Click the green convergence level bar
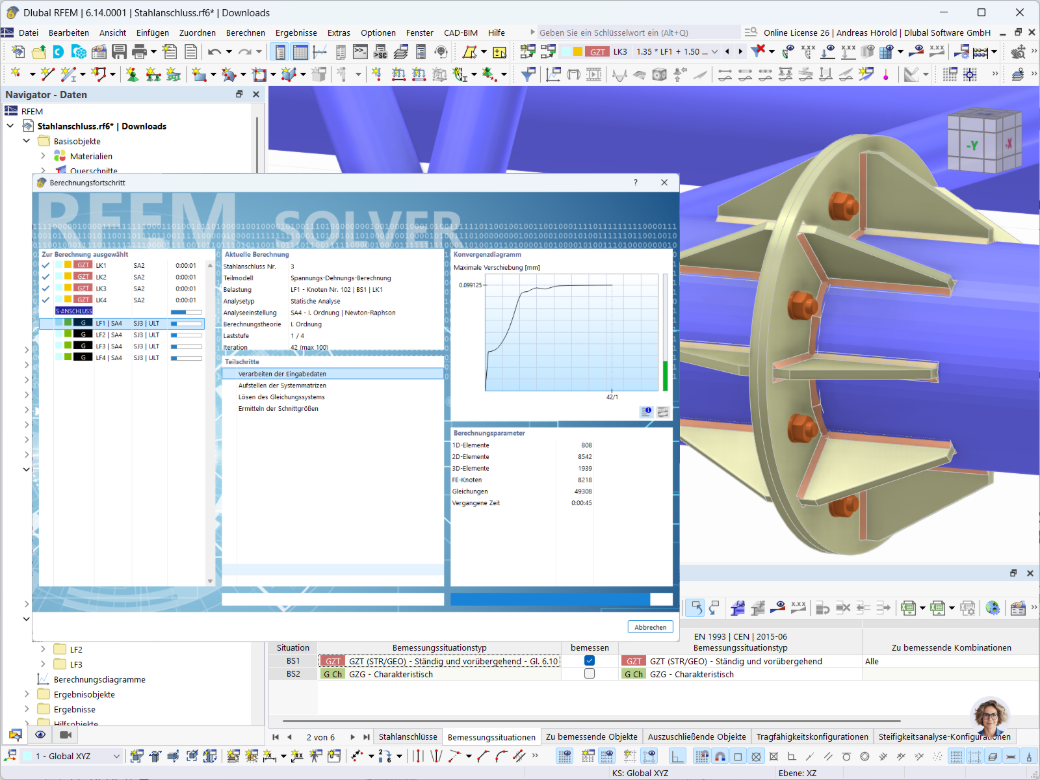Image resolution: width=1040 pixels, height=780 pixels. coord(665,375)
